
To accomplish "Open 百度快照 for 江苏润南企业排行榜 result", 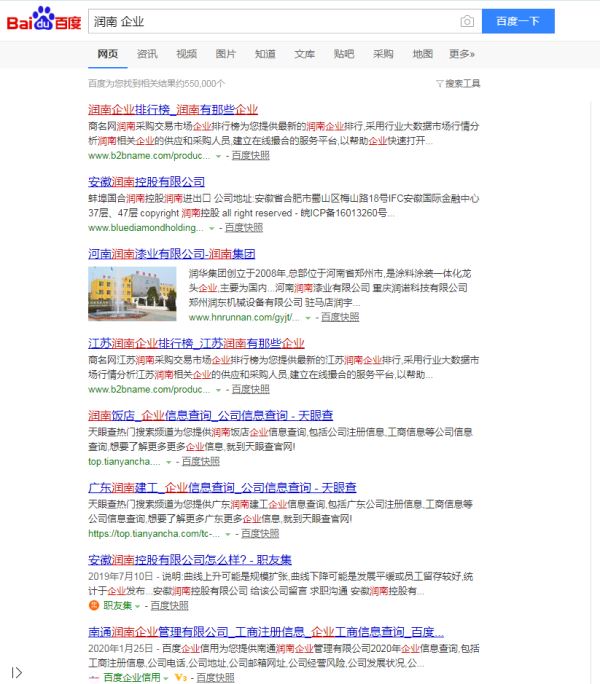I will (x=250, y=389).
